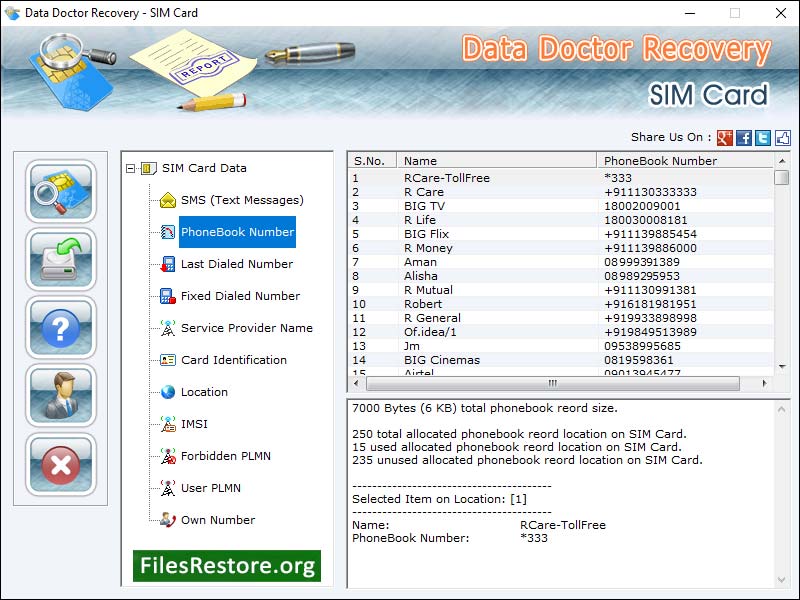
Task: Click the recover data drive icon
Action: 60,260
